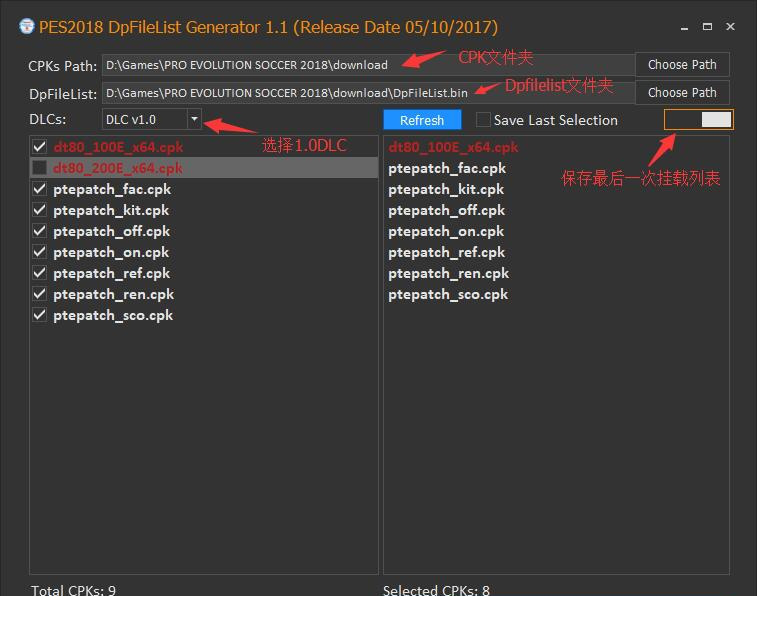The width and height of the screenshot is (757, 619).
Task: Select ptepatch_sco.cpk name in left list
Action: [x=113, y=315]
